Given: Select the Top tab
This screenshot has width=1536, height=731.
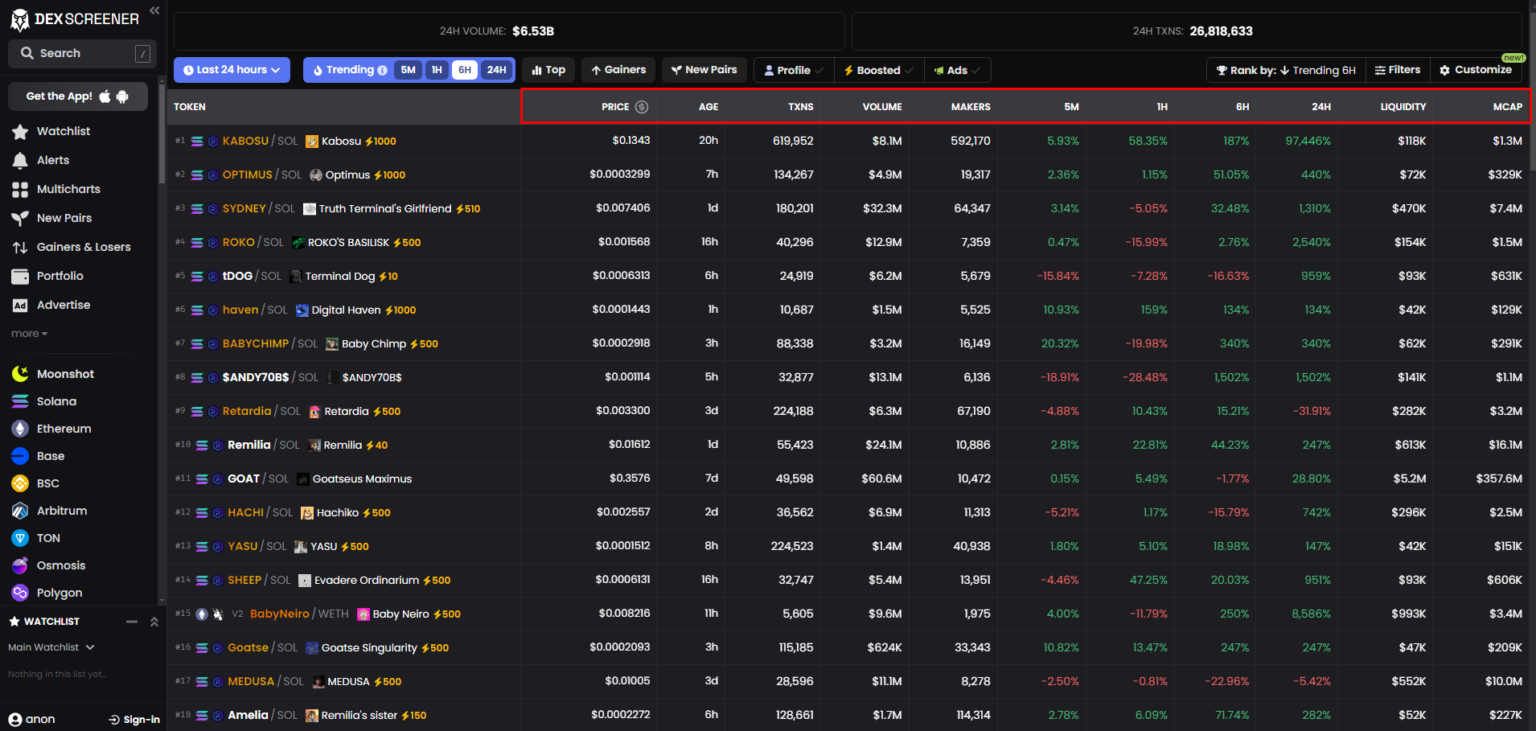Looking at the screenshot, I should click(548, 70).
